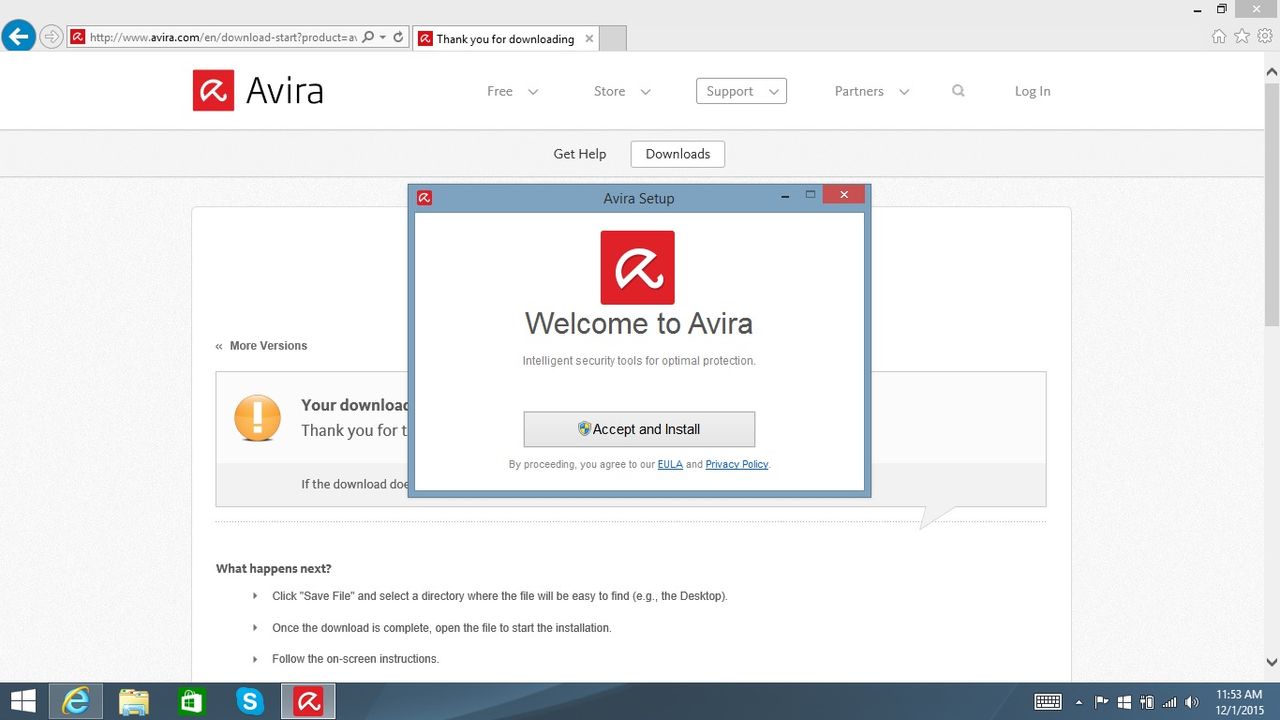1280x720 pixels.
Task: Close the Avira Setup dialog
Action: 844,195
